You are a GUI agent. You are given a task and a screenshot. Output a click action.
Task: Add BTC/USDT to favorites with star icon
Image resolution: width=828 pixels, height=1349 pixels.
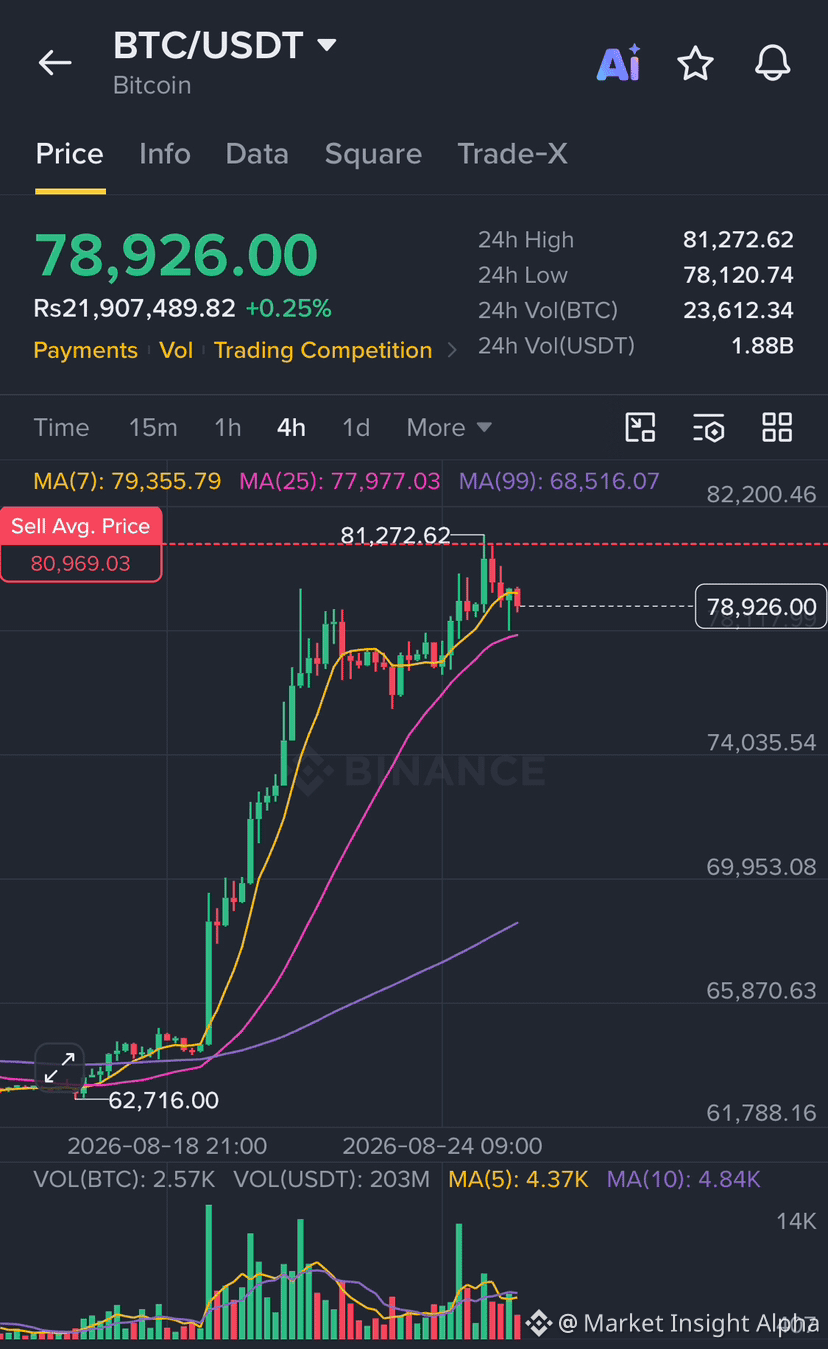coord(695,64)
